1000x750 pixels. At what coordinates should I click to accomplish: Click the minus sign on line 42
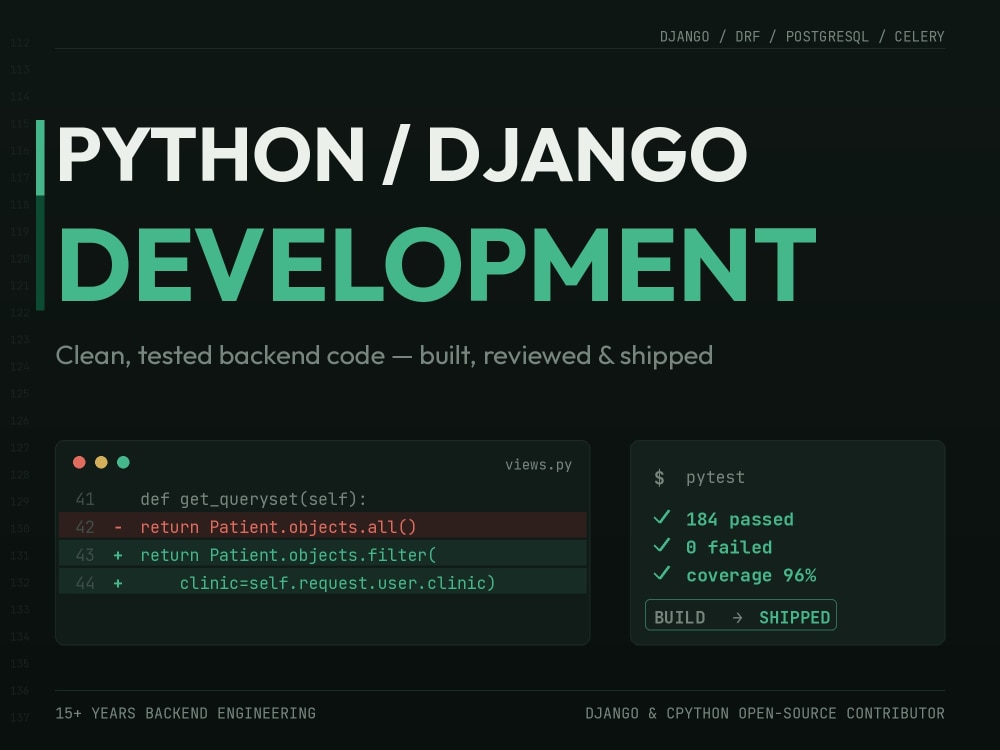[118, 527]
